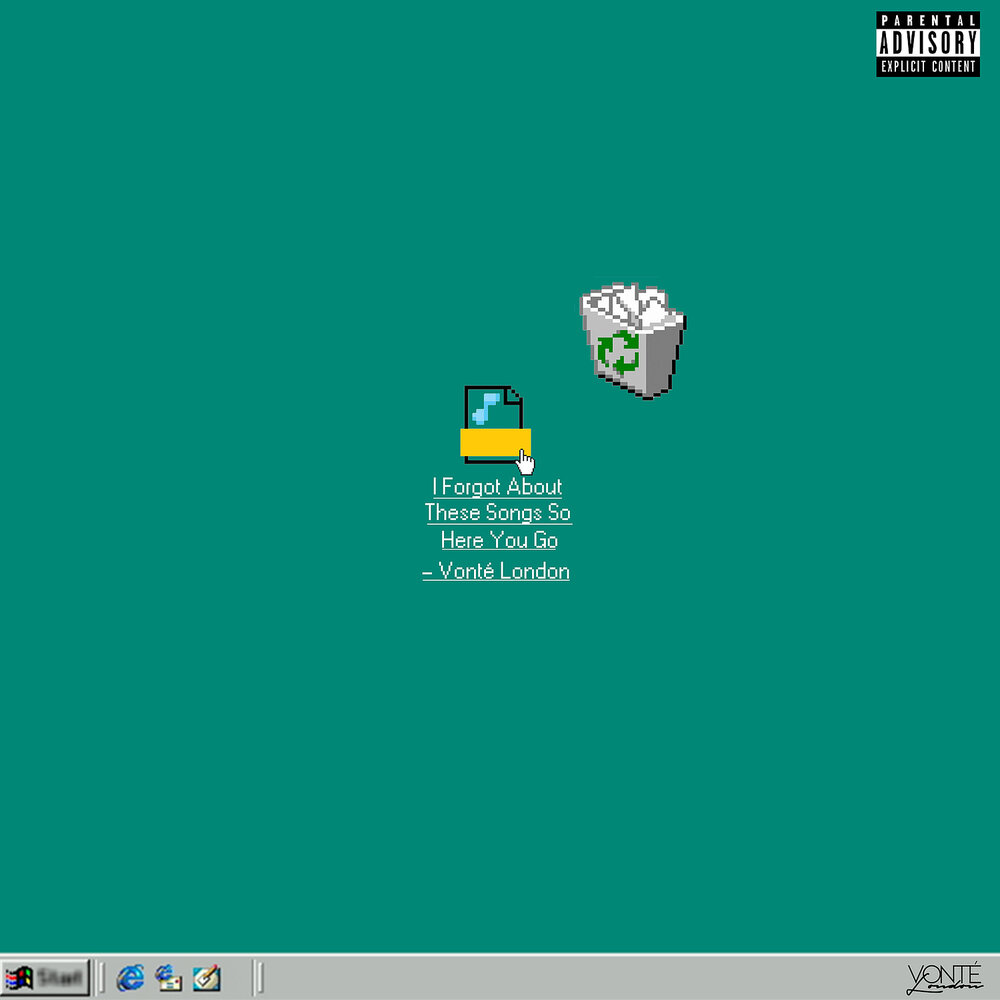Click the Quick Launch divider handle
Image resolution: width=1000 pixels, height=1000 pixels.
100,977
